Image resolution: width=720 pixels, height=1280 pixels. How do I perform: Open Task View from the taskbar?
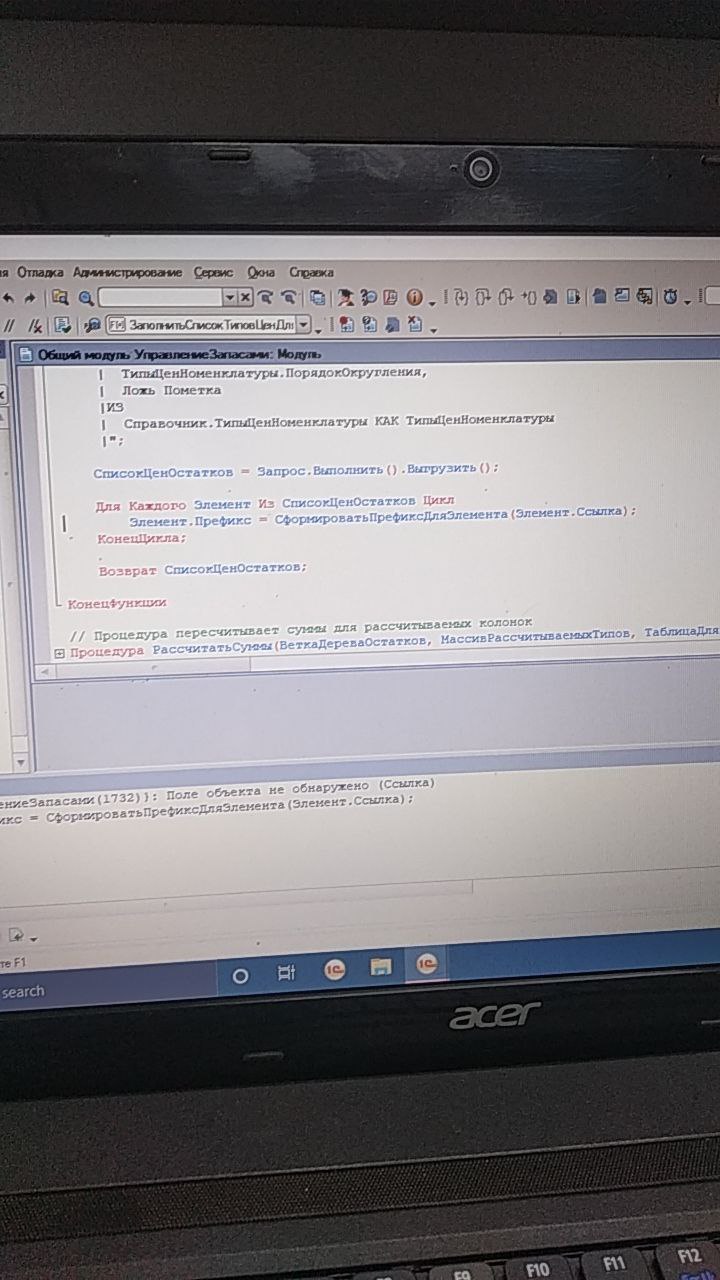click(x=286, y=971)
